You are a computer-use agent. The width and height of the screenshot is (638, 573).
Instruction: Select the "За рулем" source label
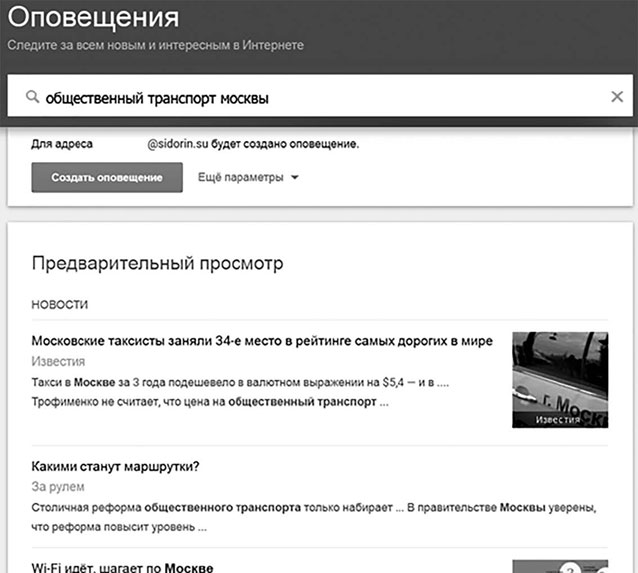pyautogui.click(x=58, y=487)
